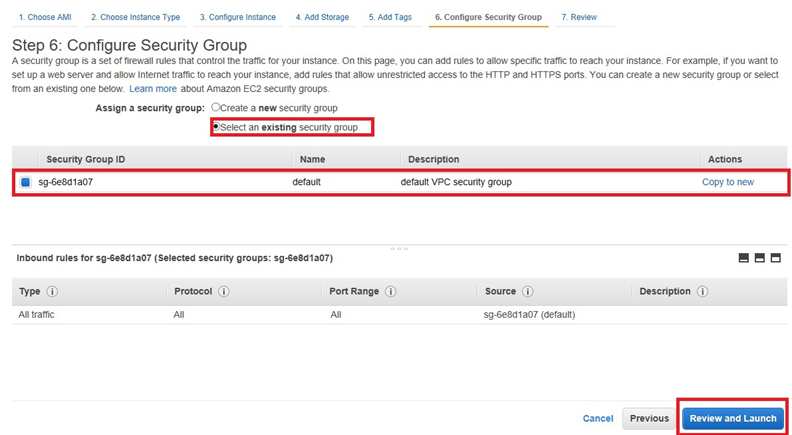The height and width of the screenshot is (435, 792).
Task: Click the info icon beside Protocol
Action: [x=223, y=292]
